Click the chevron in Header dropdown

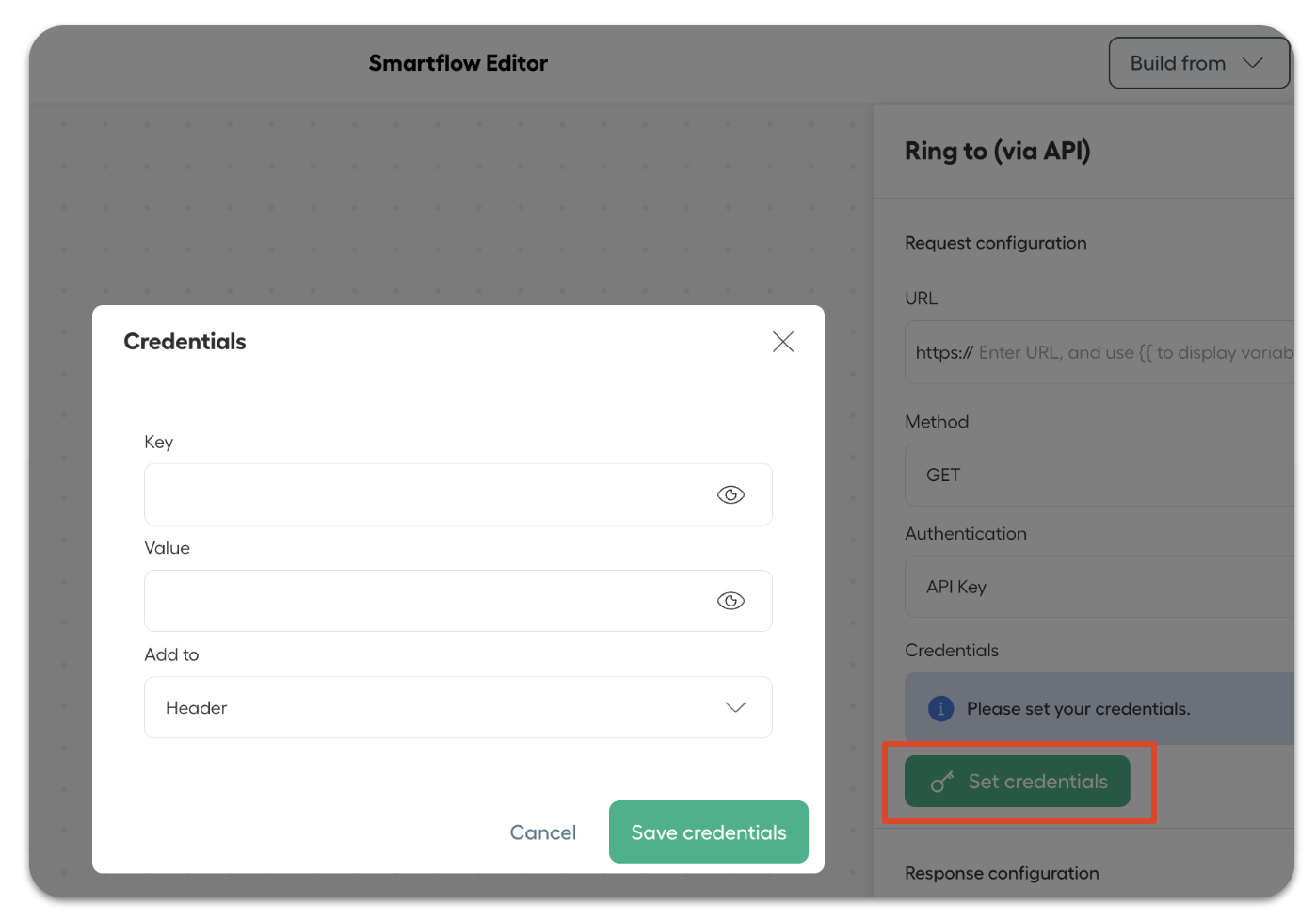[735, 707]
